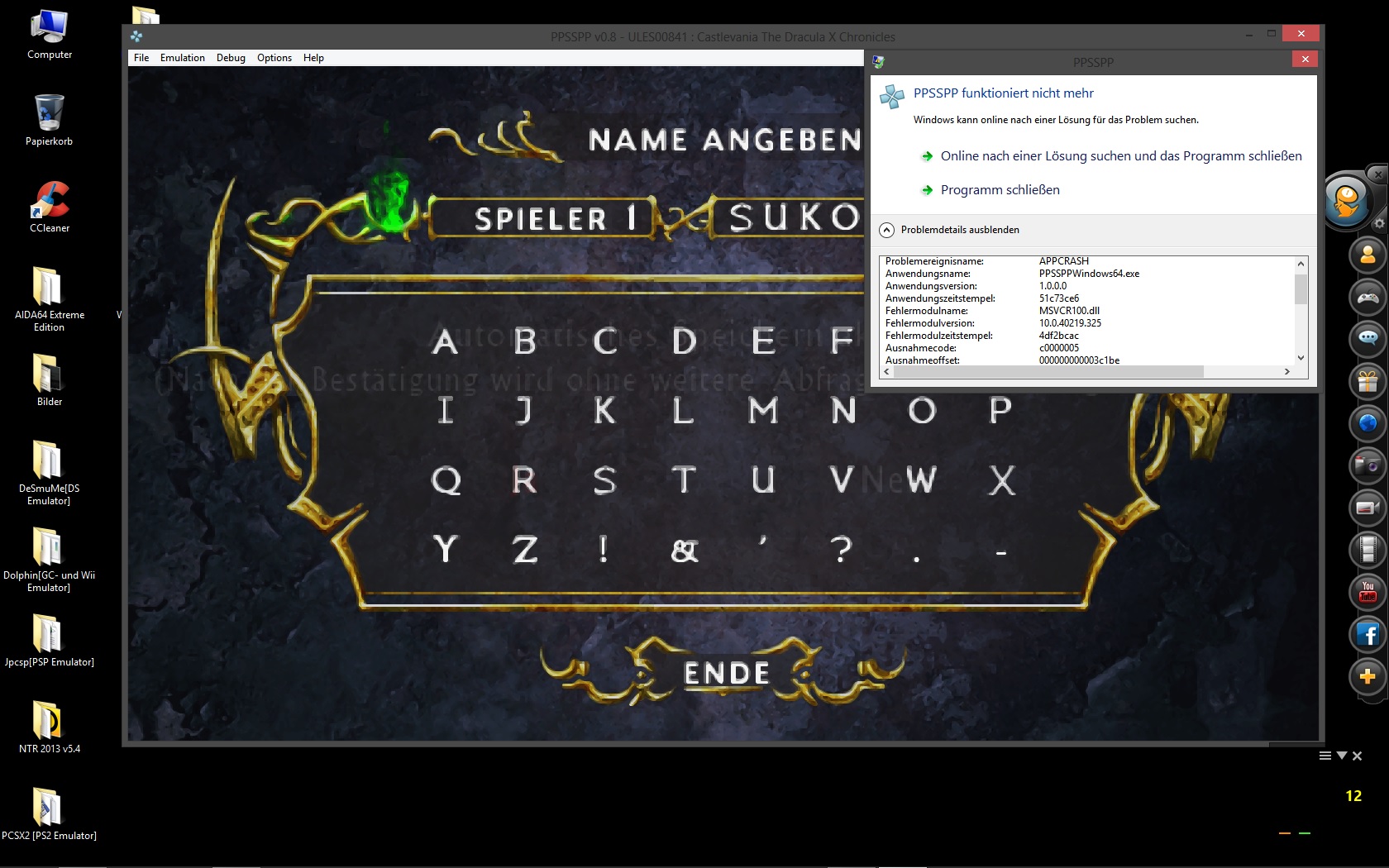This screenshot has height=868, width=1389.
Task: Click the small X below the game window
Action: 1357,756
